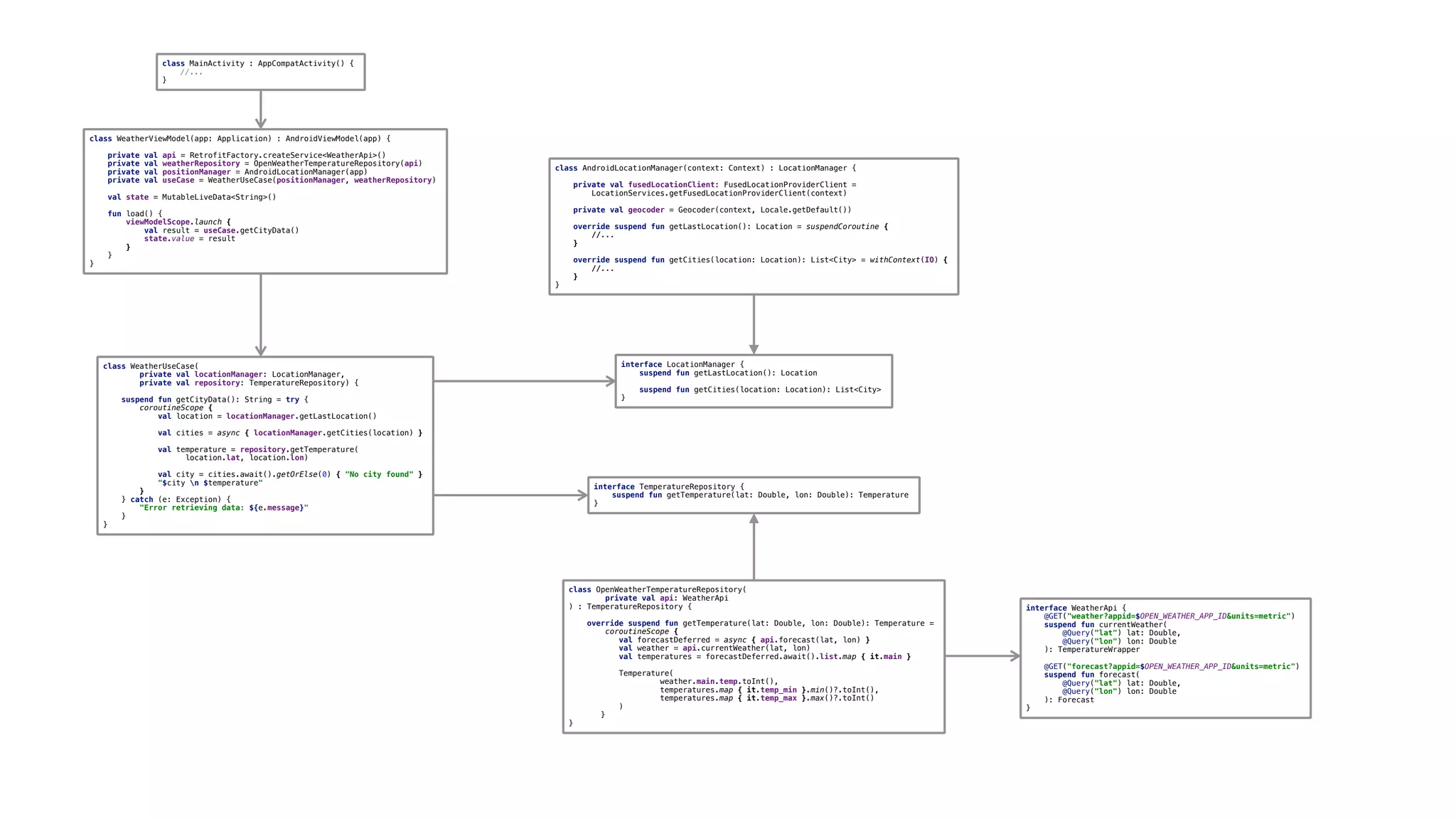Click the WeatherApi interface box
1456x819 pixels.
[x=1165, y=658]
